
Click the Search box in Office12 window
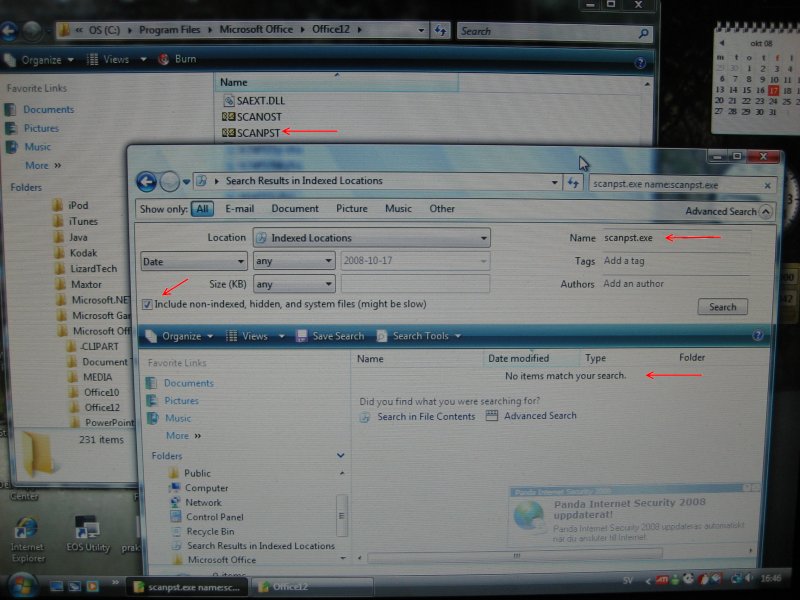click(x=555, y=32)
